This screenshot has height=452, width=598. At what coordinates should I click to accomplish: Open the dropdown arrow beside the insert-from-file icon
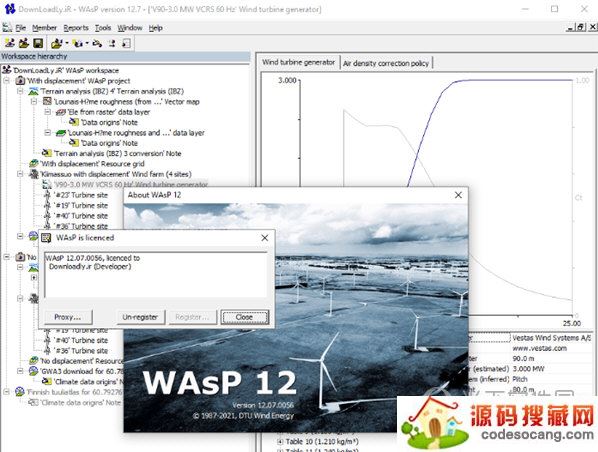click(67, 43)
